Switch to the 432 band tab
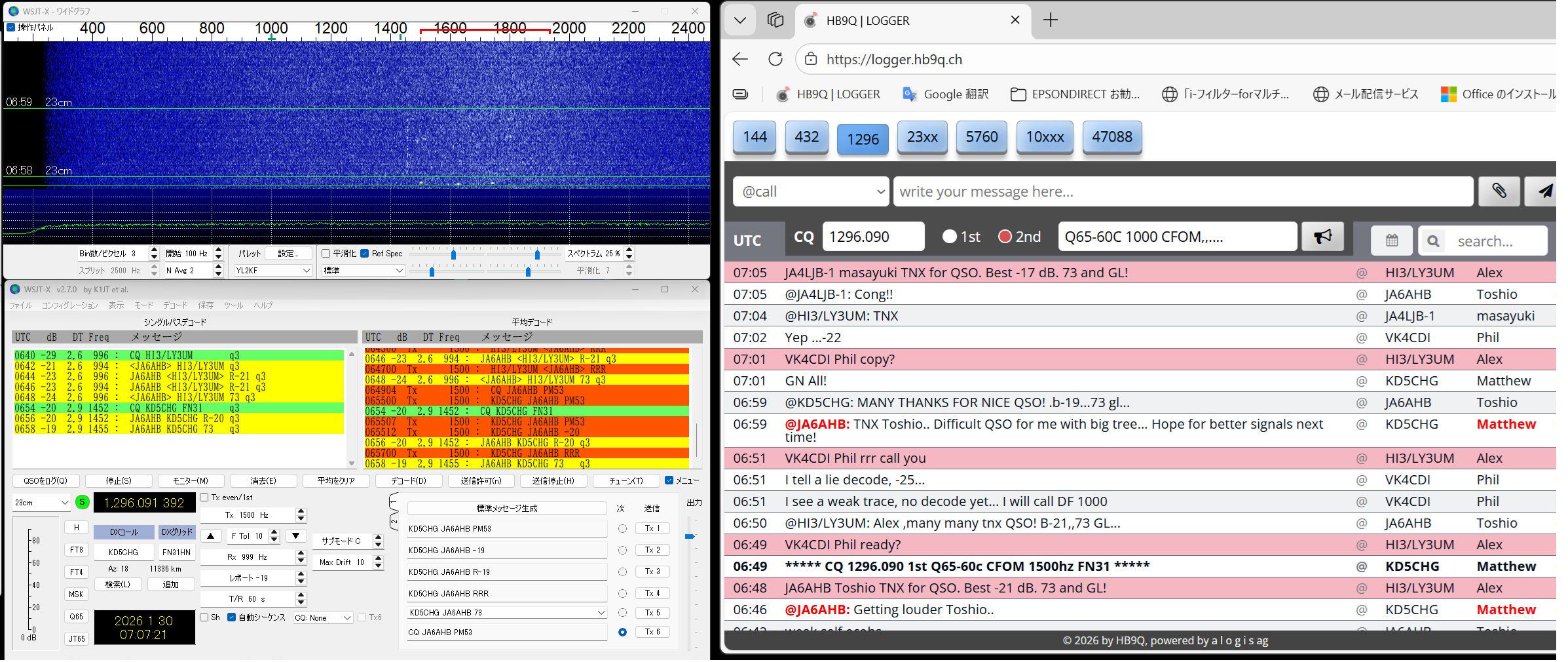Viewport: 1568px width, 662px height. [806, 137]
